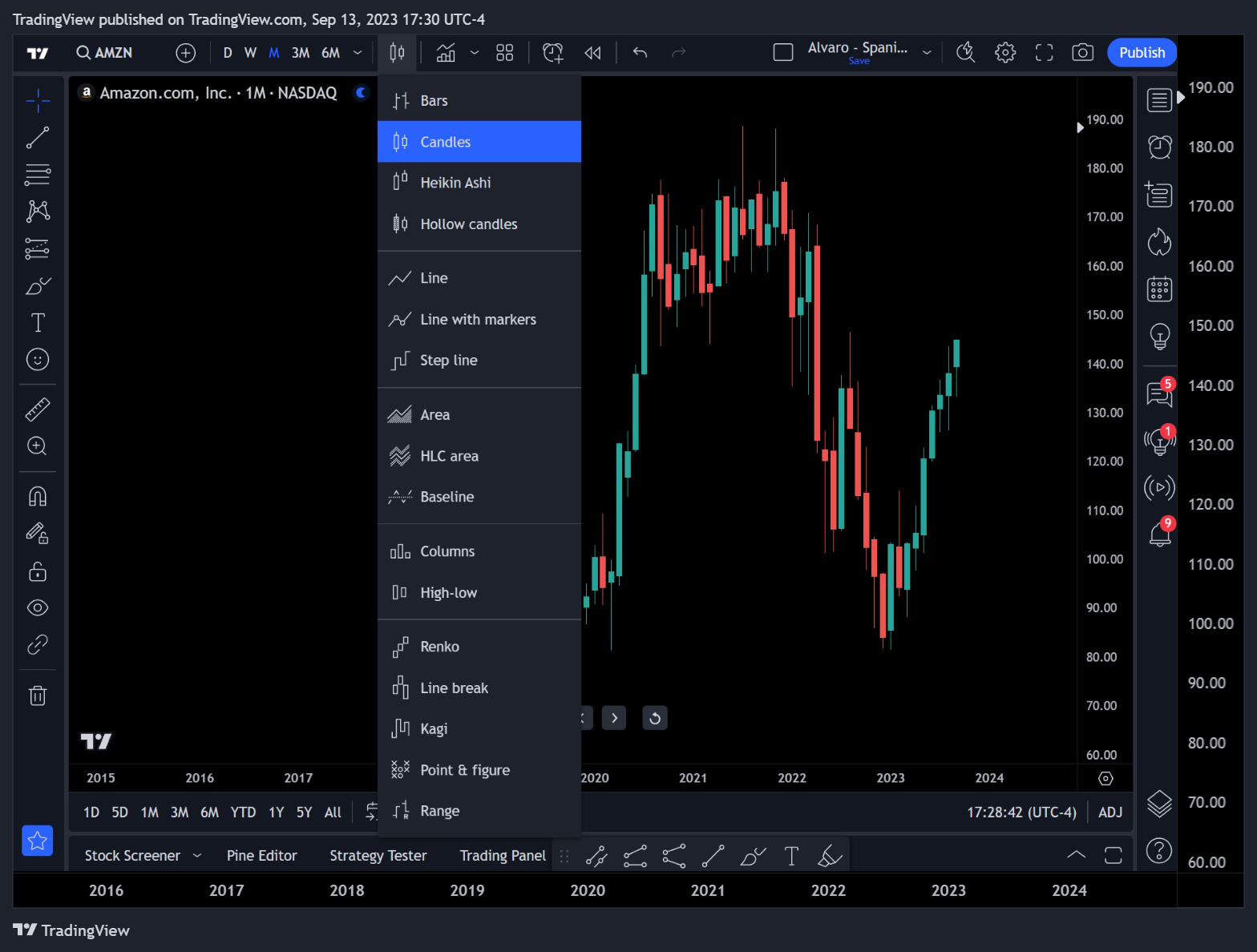Open the economic calendar icon

click(x=1159, y=289)
